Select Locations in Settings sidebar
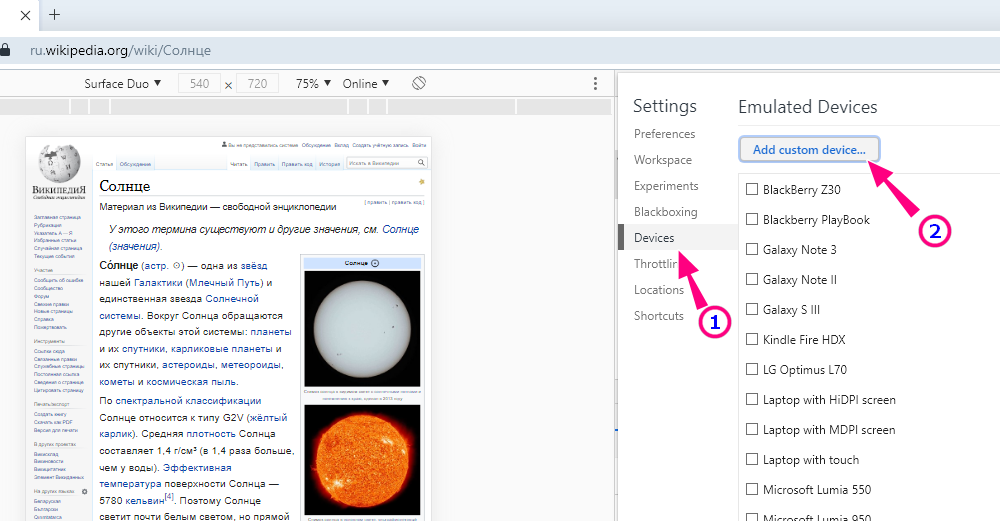Viewport: 1000px width, 521px height. (659, 290)
